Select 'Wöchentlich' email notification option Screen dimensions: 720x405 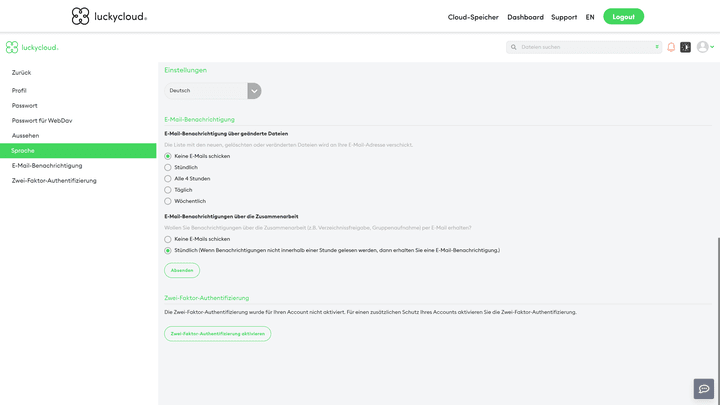(x=168, y=201)
